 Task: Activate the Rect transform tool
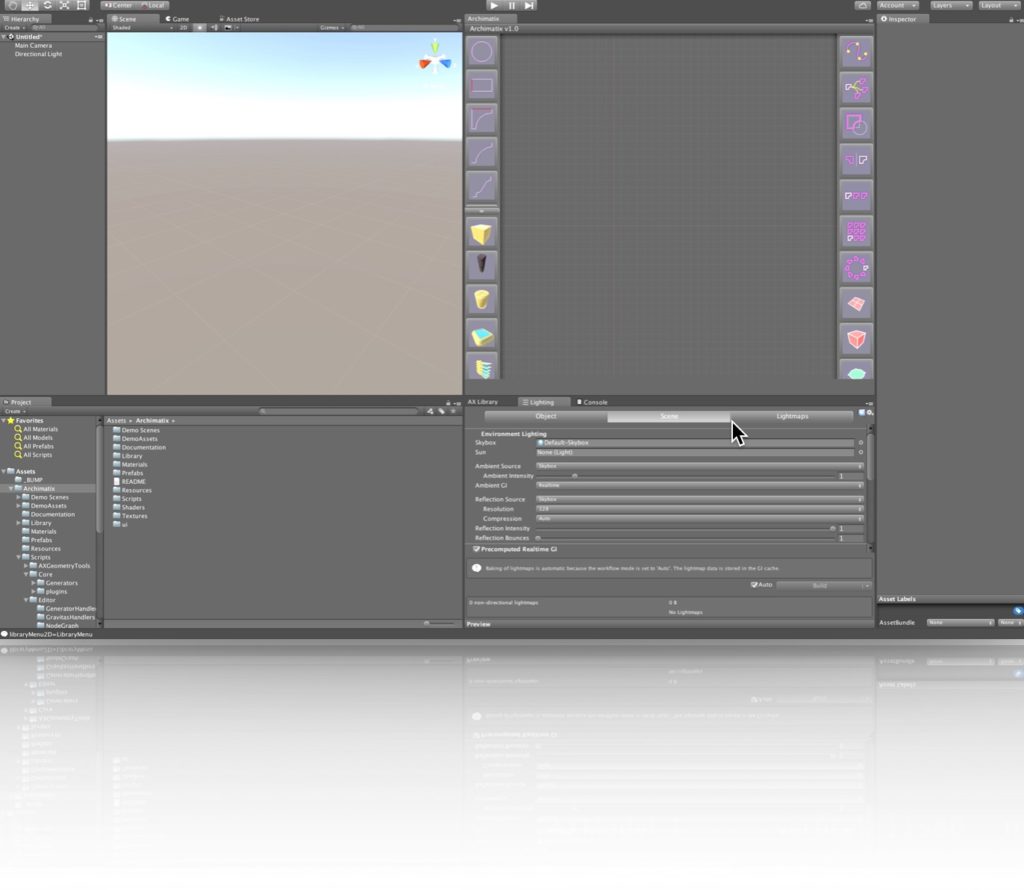[82, 5]
